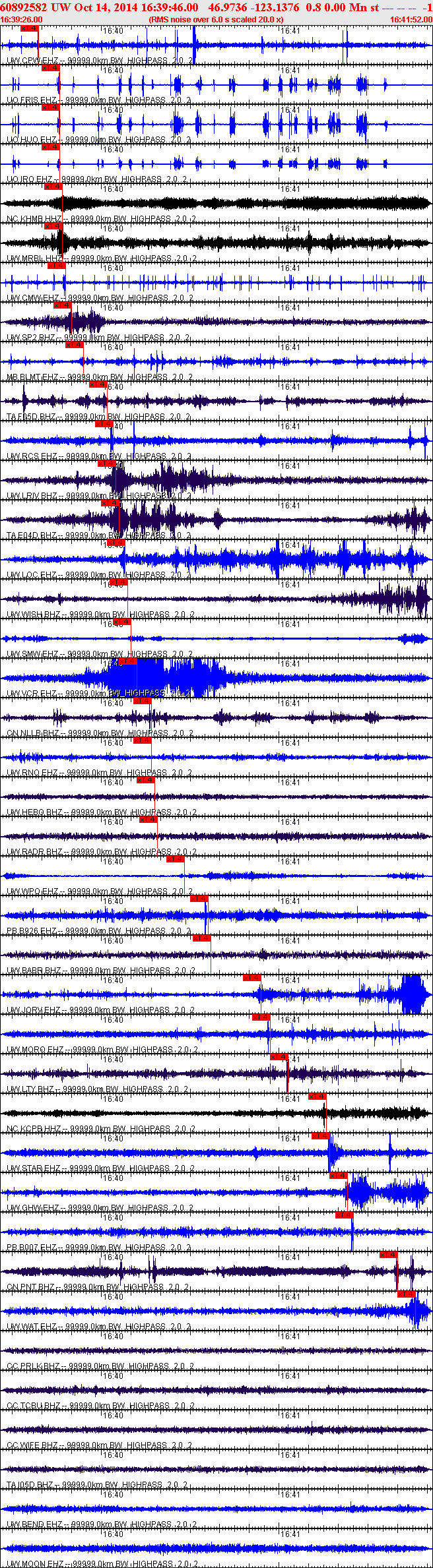
Task: Click the UW RADR BHZ station label
Action: click(x=34, y=852)
